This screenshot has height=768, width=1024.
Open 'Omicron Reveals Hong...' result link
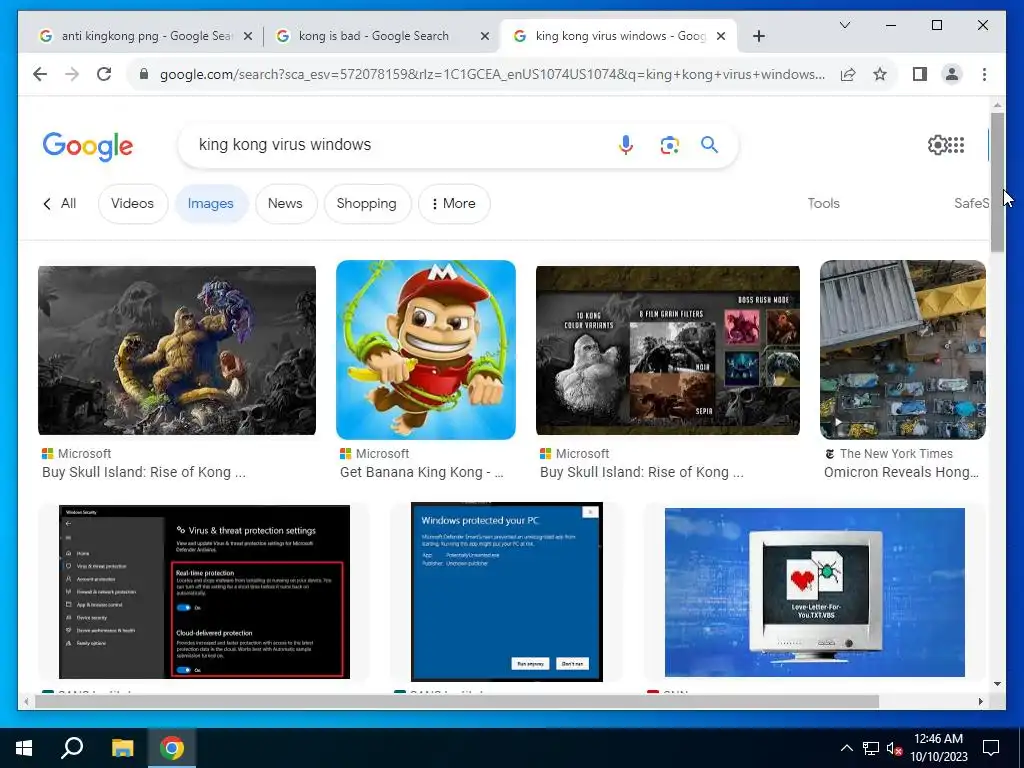tap(901, 472)
